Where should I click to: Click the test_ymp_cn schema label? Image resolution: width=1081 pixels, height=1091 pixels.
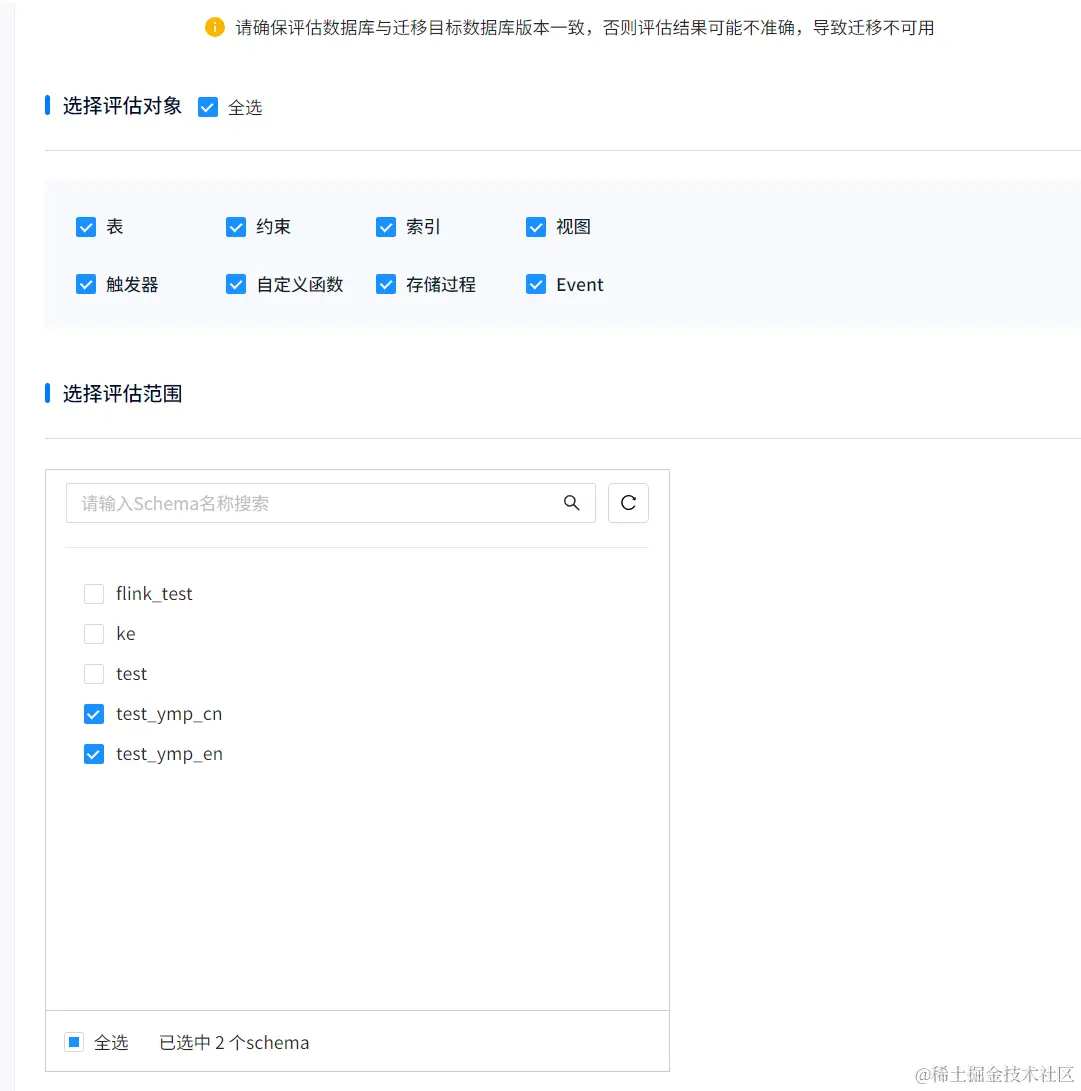[x=169, y=715]
